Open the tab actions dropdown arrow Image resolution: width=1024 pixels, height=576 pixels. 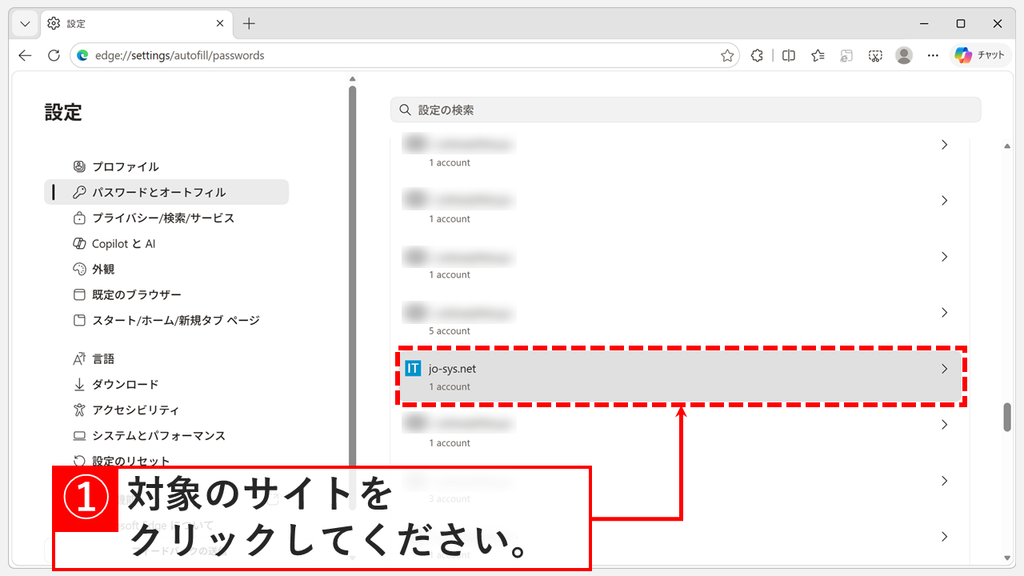point(25,24)
